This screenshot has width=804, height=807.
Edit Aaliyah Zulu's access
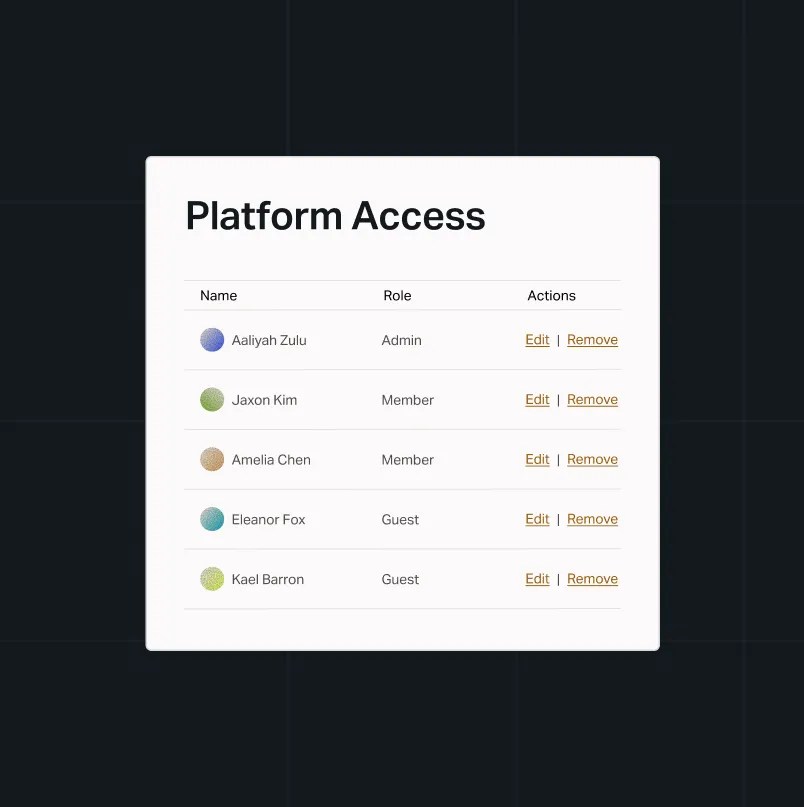click(537, 340)
